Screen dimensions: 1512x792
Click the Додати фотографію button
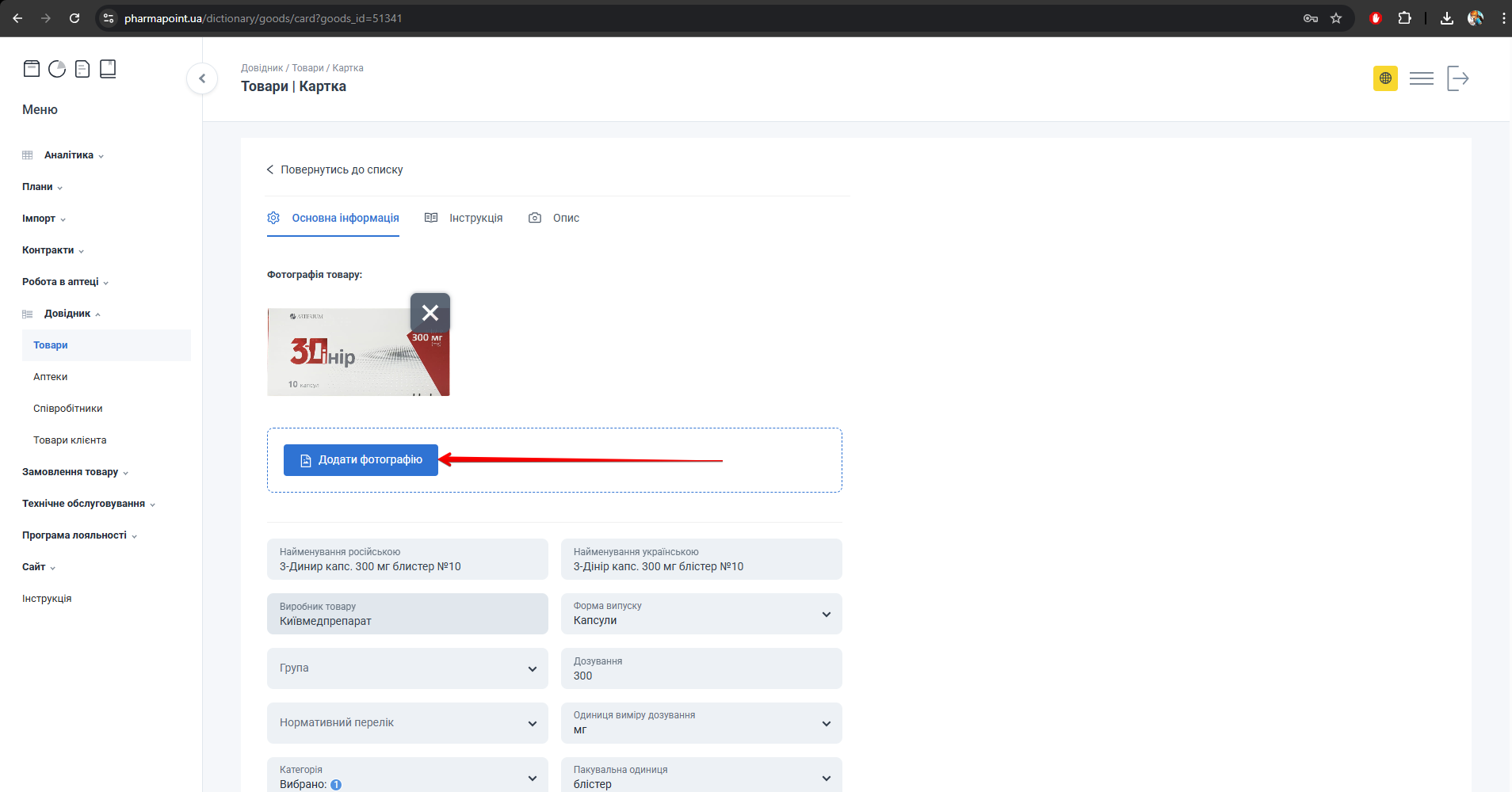click(361, 460)
